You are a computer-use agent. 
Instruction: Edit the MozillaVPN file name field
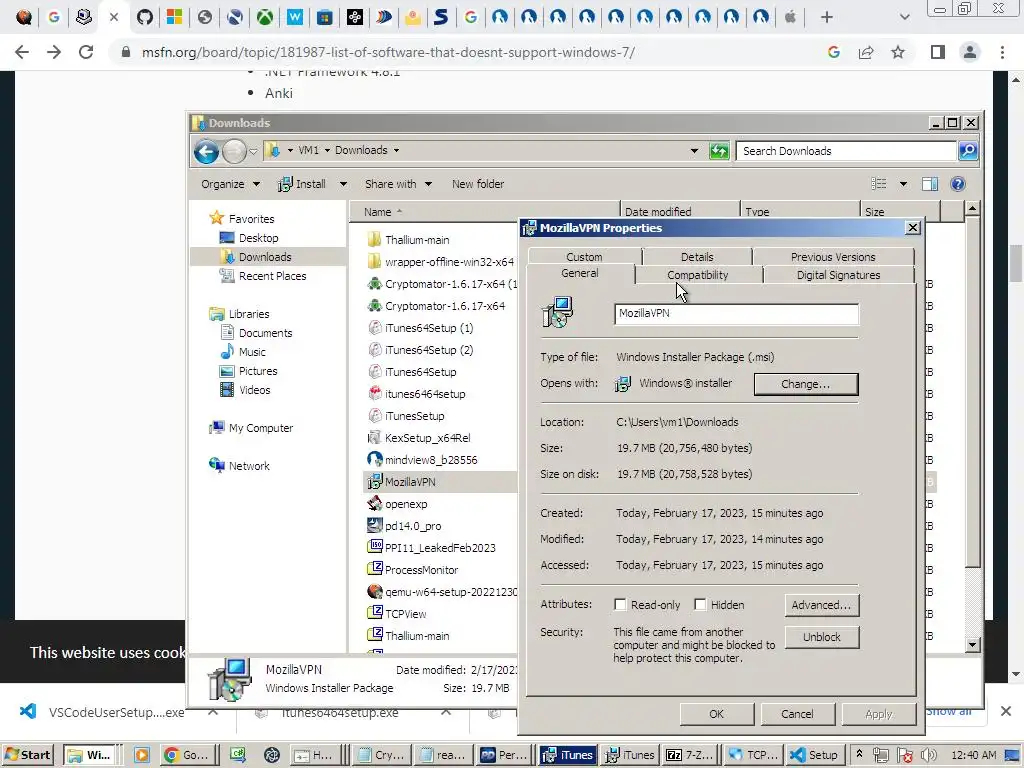736,313
